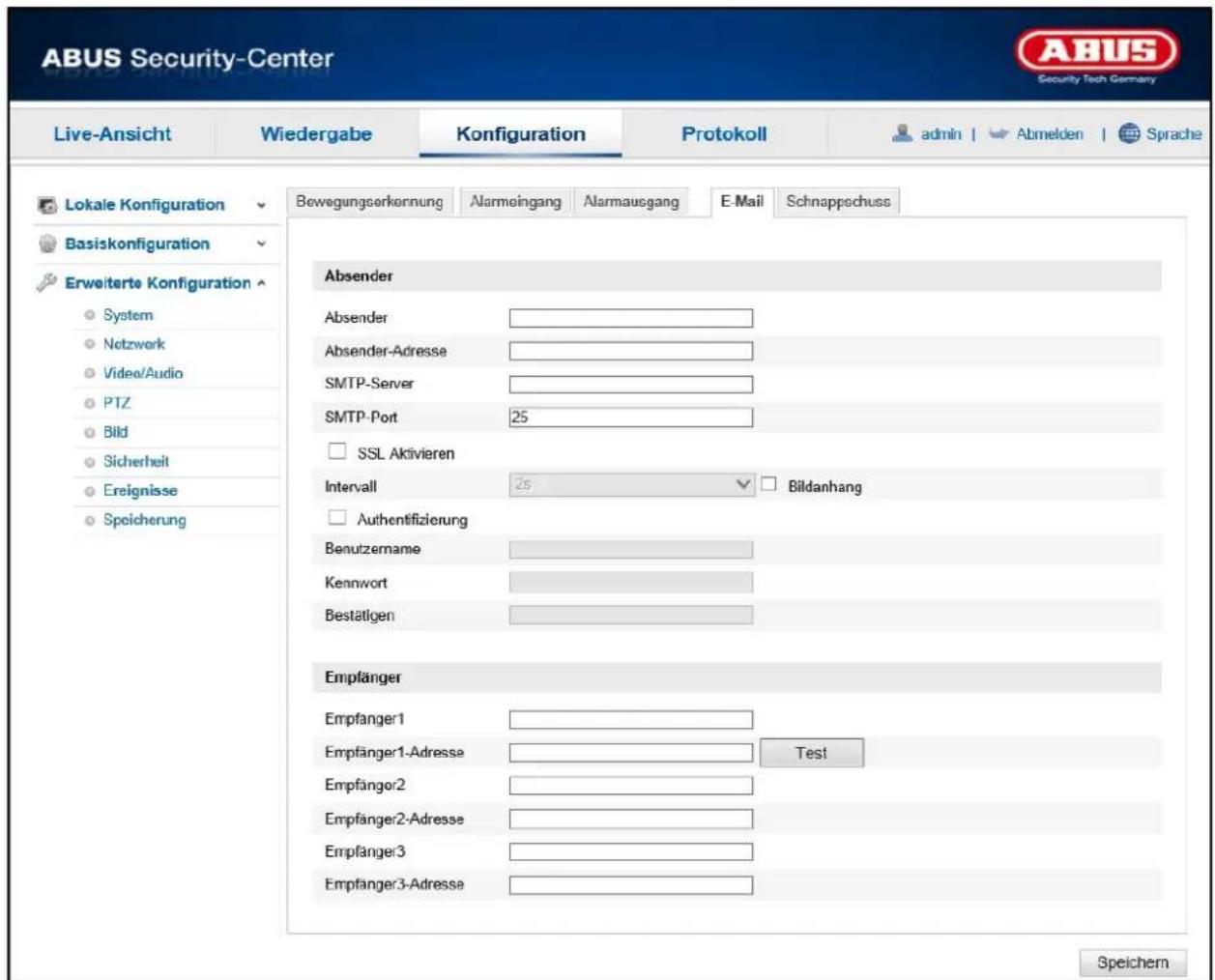Enable the SSL Aktivieren checkbox
The height and width of the screenshot is (980, 1215).
[x=337, y=451]
